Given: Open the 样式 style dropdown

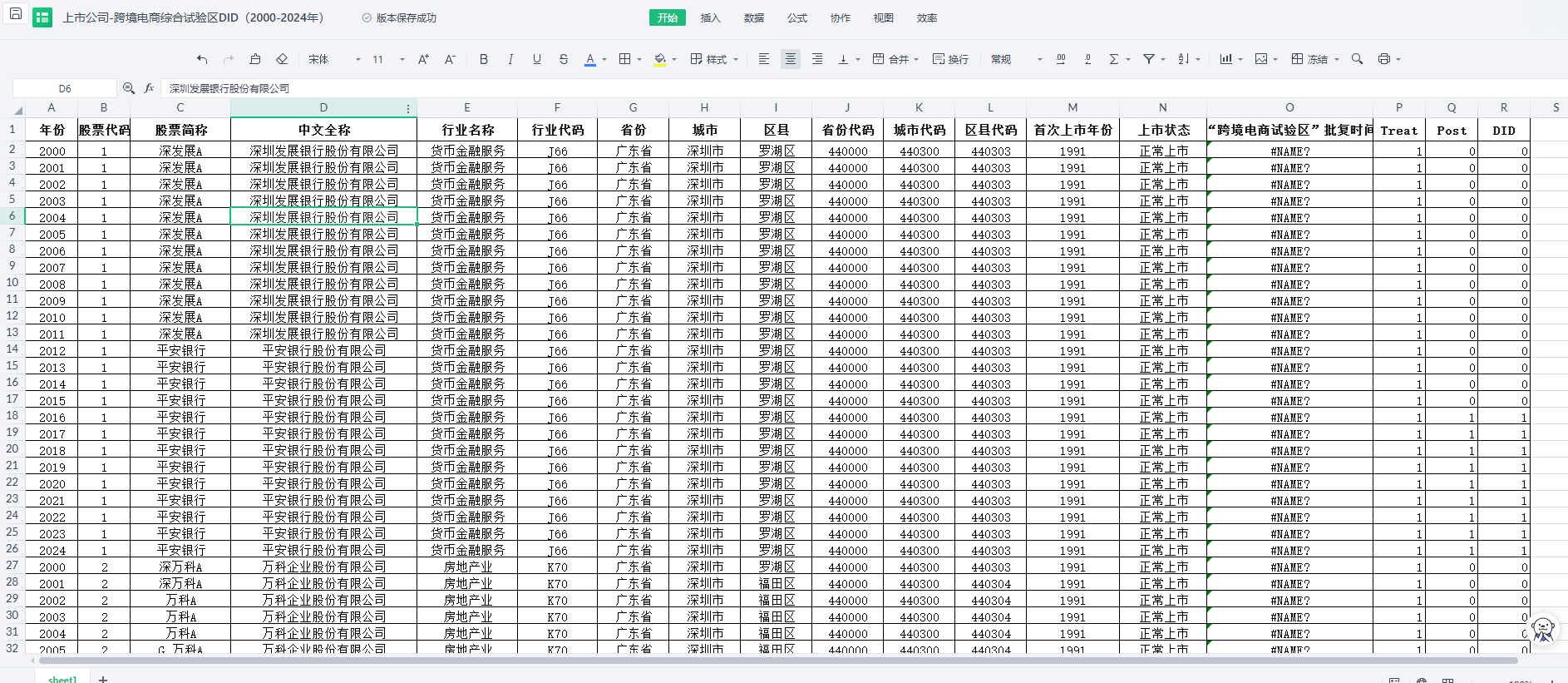Looking at the screenshot, I should (714, 59).
